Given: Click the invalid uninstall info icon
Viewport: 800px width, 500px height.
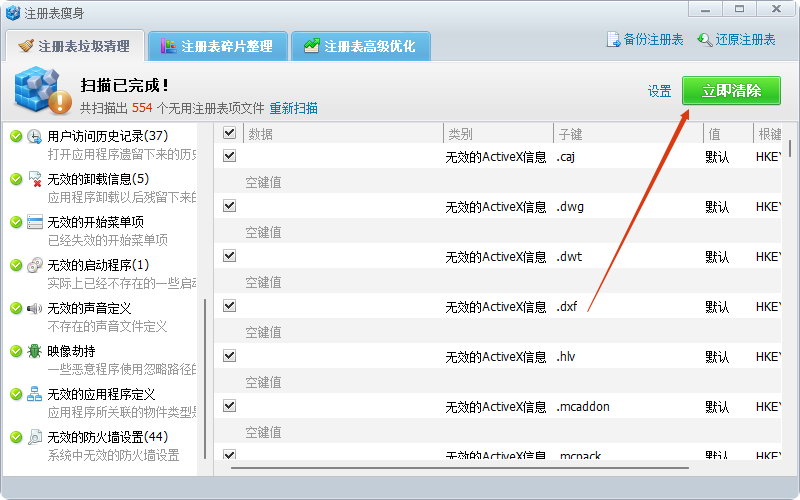Looking at the screenshot, I should coord(35,179).
